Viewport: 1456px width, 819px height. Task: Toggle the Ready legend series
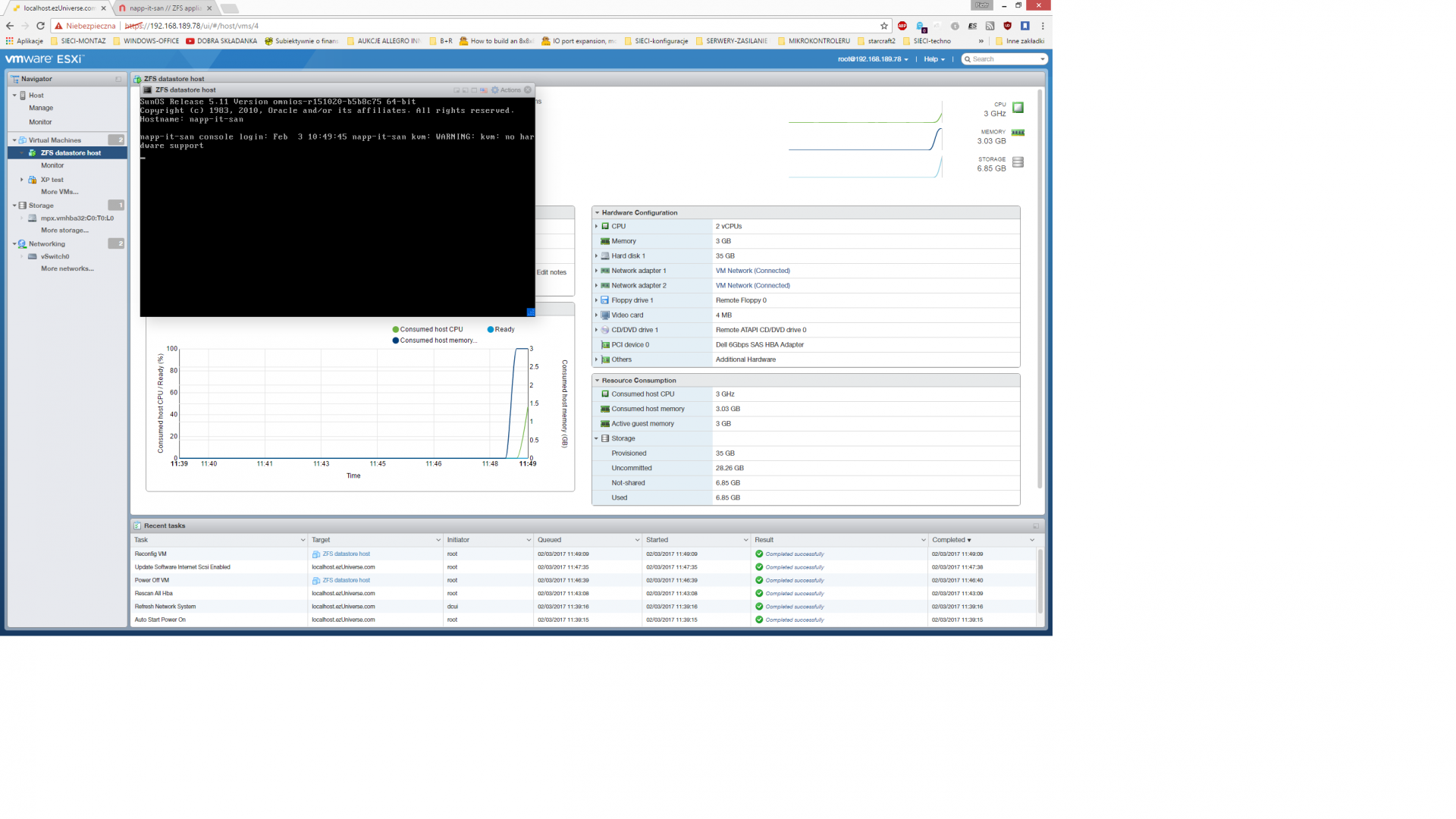click(x=500, y=329)
